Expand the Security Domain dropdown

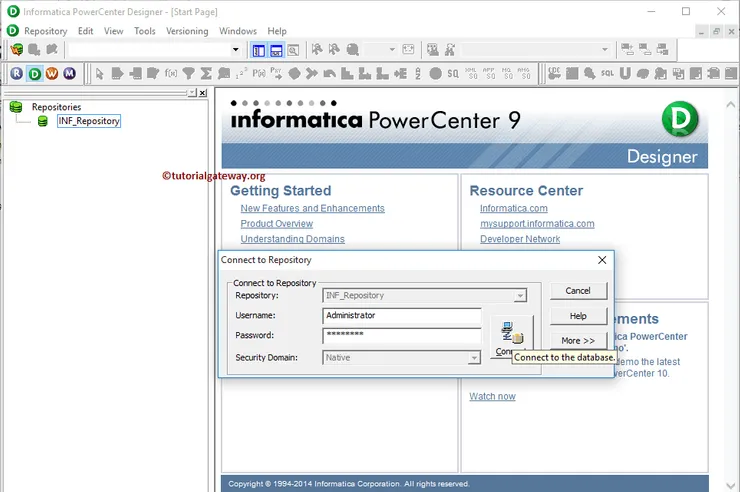[474, 358]
